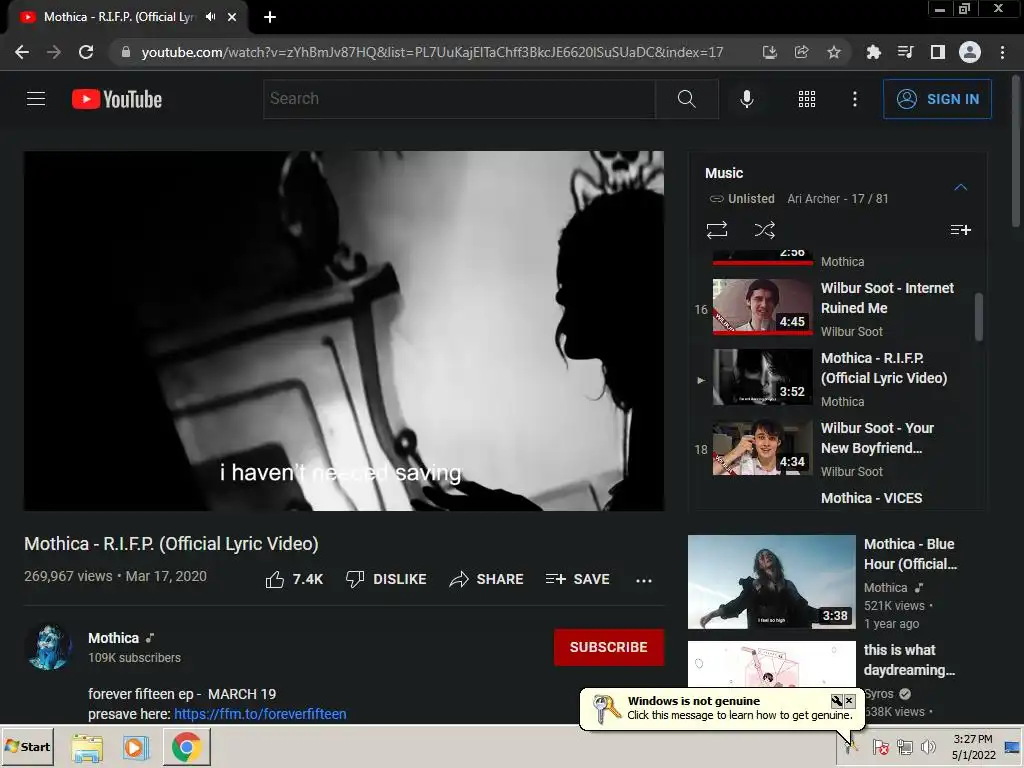Viewport: 1024px width, 768px height.
Task: Close the Mothica YouTube tab
Action: (x=232, y=17)
